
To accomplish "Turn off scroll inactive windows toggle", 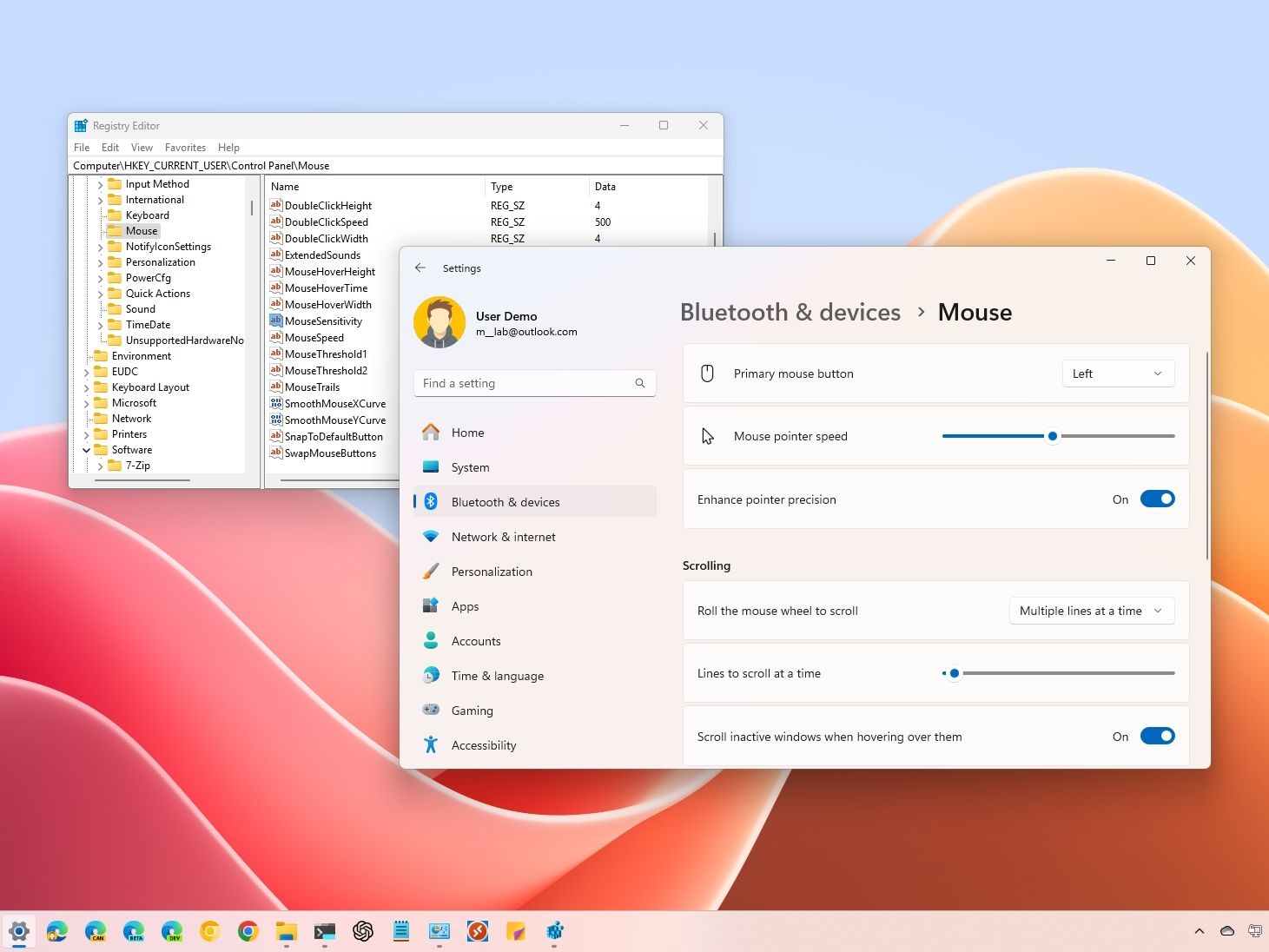I will (x=1157, y=737).
